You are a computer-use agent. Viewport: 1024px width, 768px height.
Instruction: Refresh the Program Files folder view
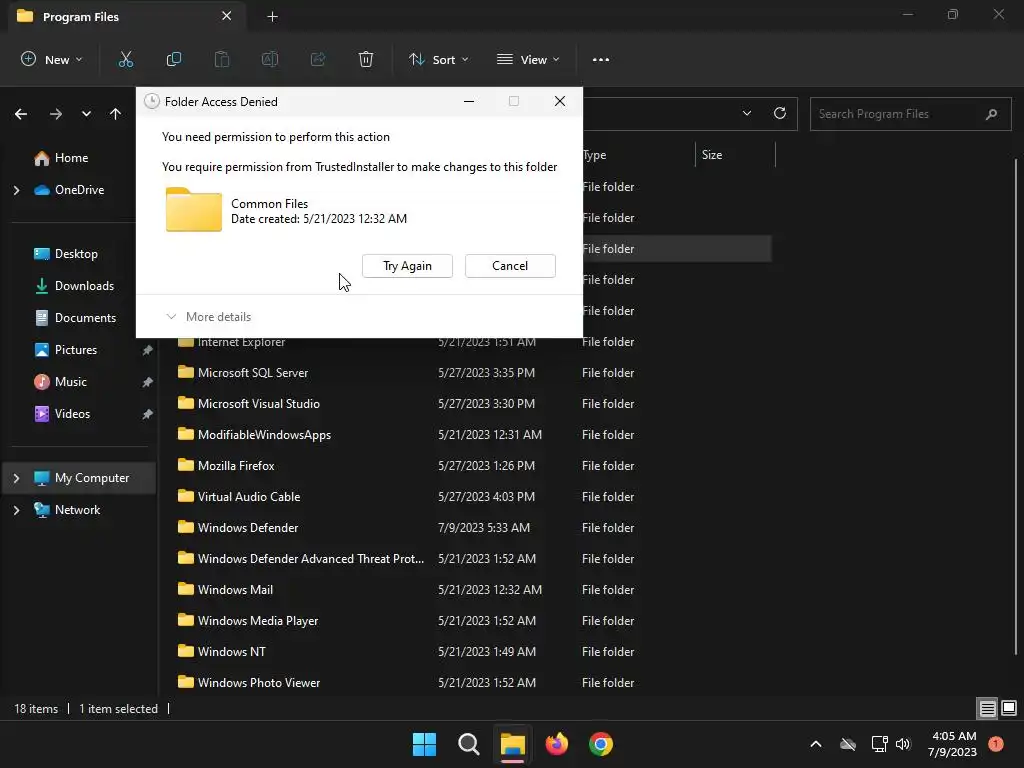click(780, 113)
